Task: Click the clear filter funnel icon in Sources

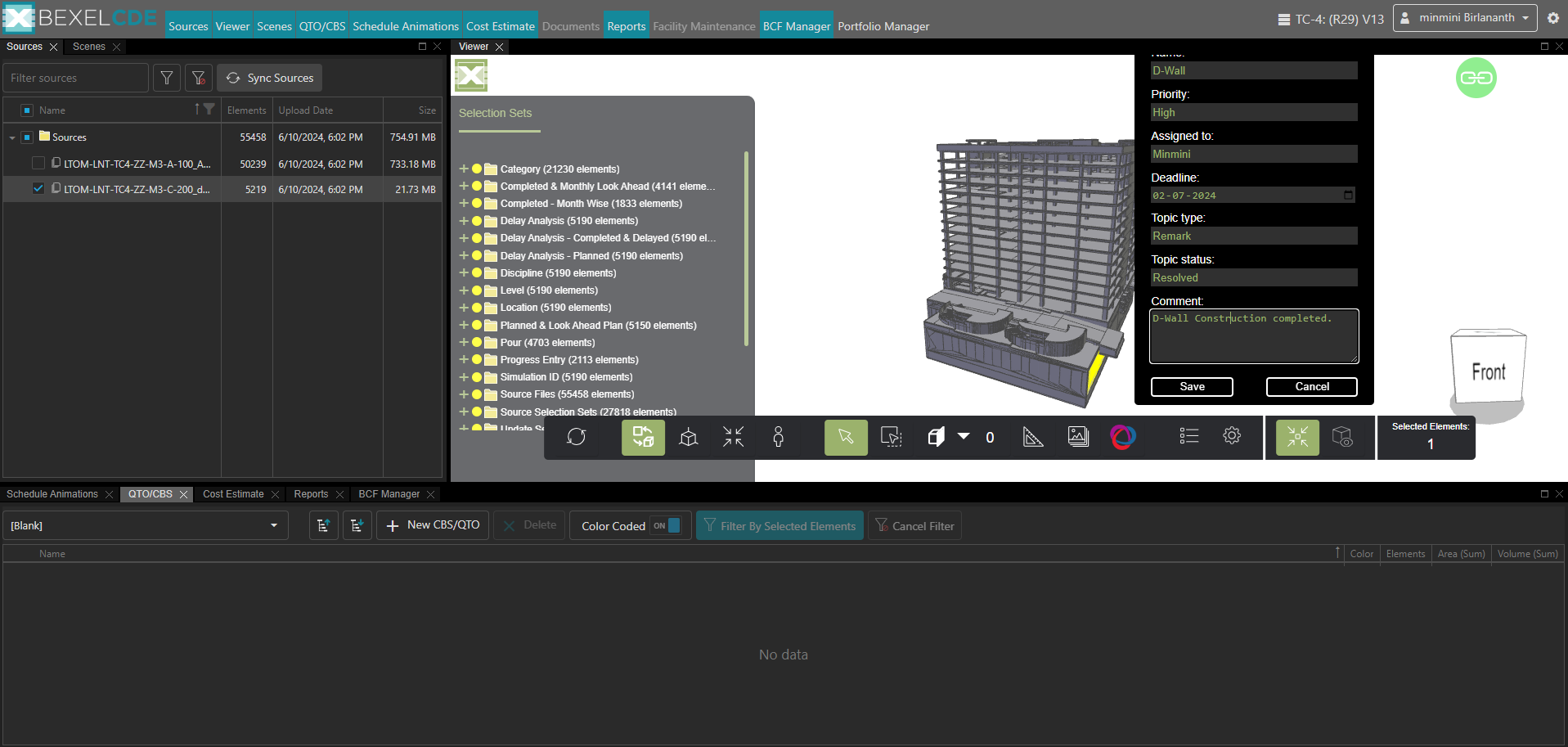Action: (x=199, y=78)
